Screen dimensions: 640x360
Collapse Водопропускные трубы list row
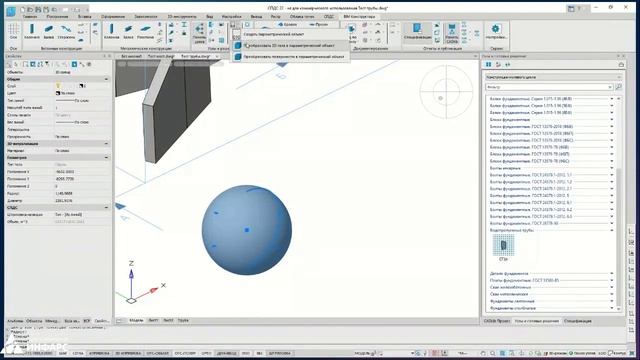[x=551, y=230]
